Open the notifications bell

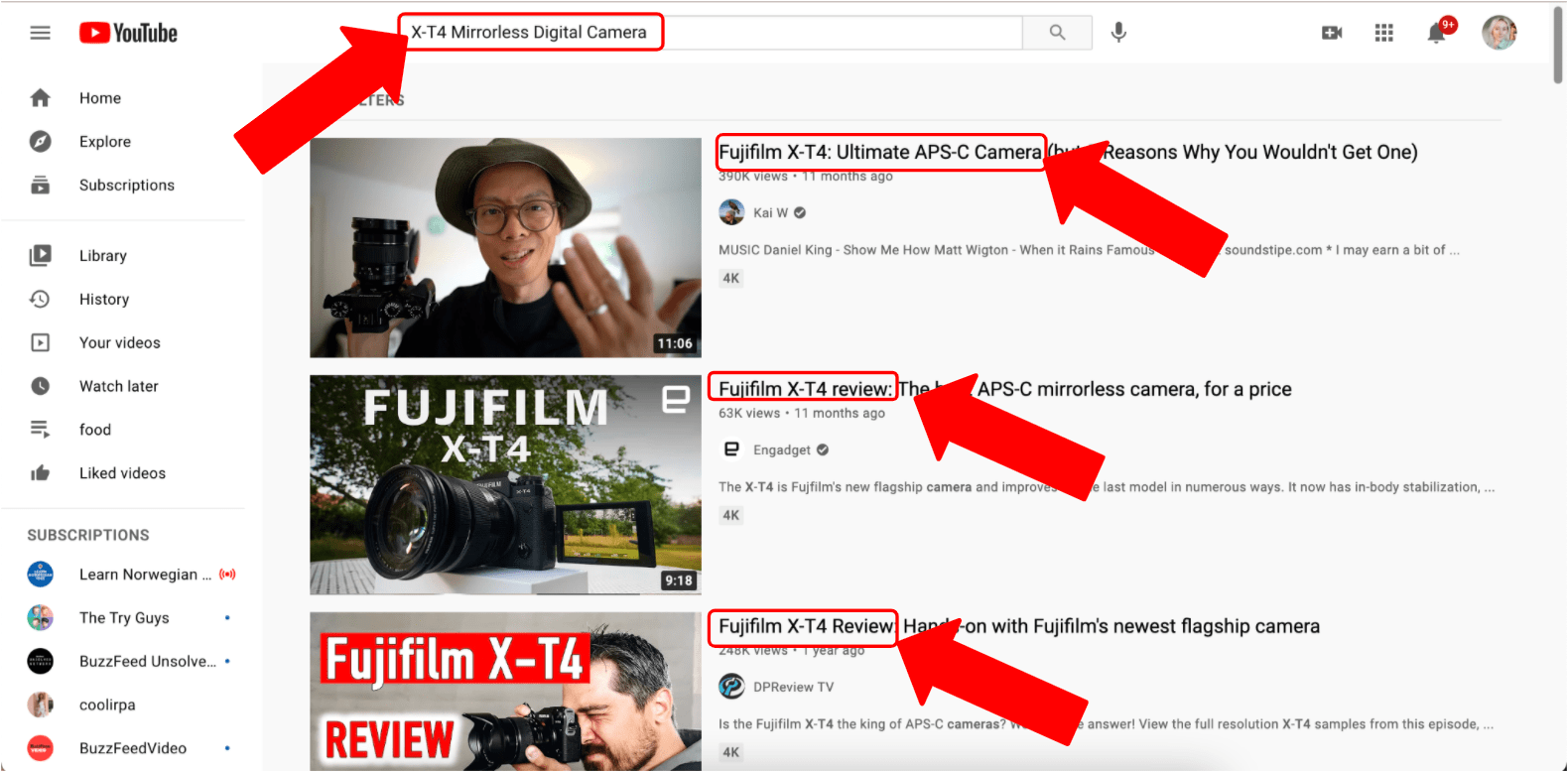point(1436,33)
